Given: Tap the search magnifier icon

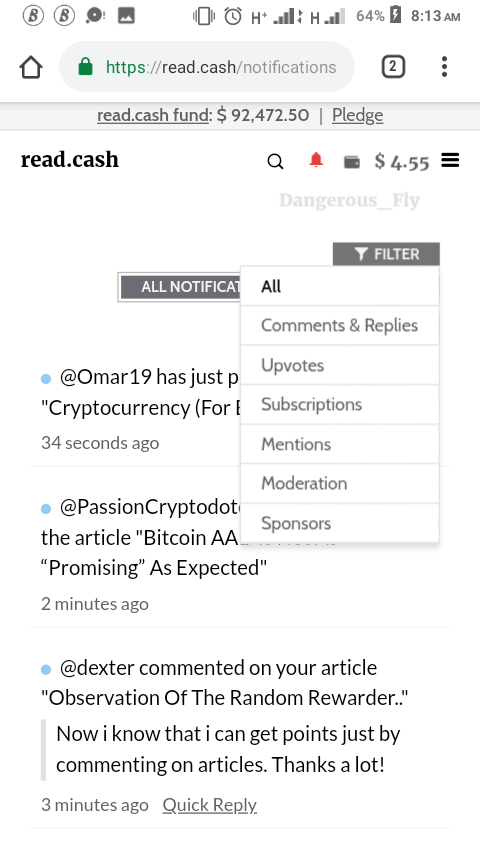Looking at the screenshot, I should [275, 162].
